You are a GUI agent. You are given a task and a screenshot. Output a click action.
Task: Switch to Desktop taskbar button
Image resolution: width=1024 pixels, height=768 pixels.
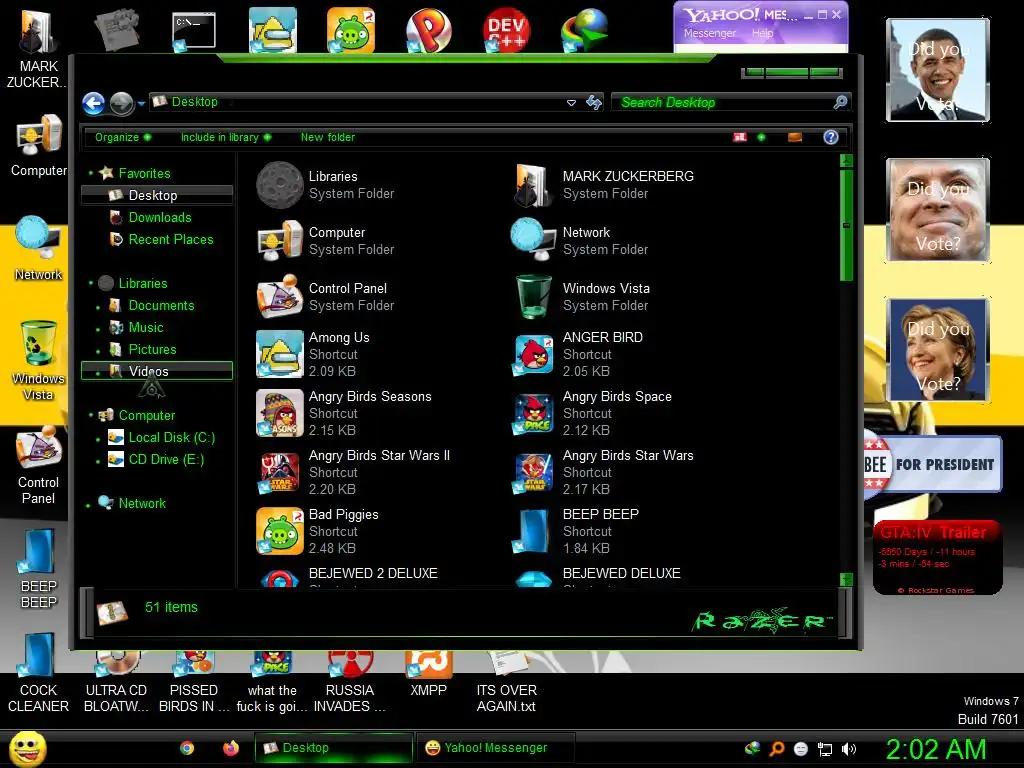[x=334, y=748]
